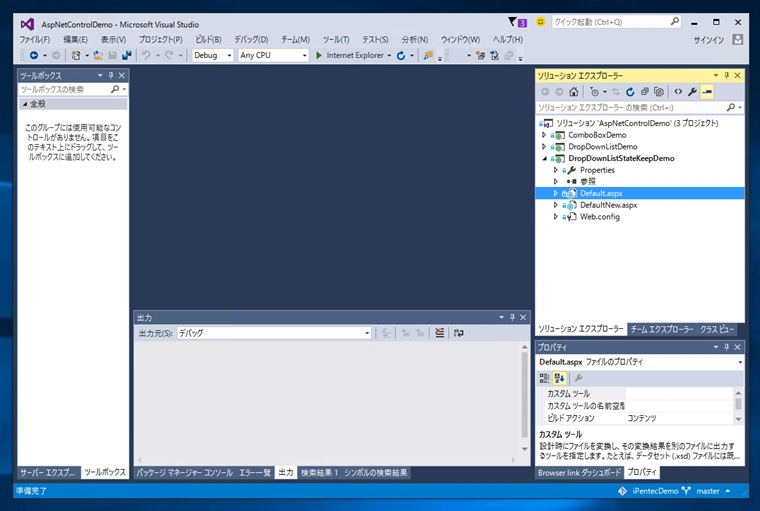
Task: Click the Open File folder icon
Action: (98, 55)
